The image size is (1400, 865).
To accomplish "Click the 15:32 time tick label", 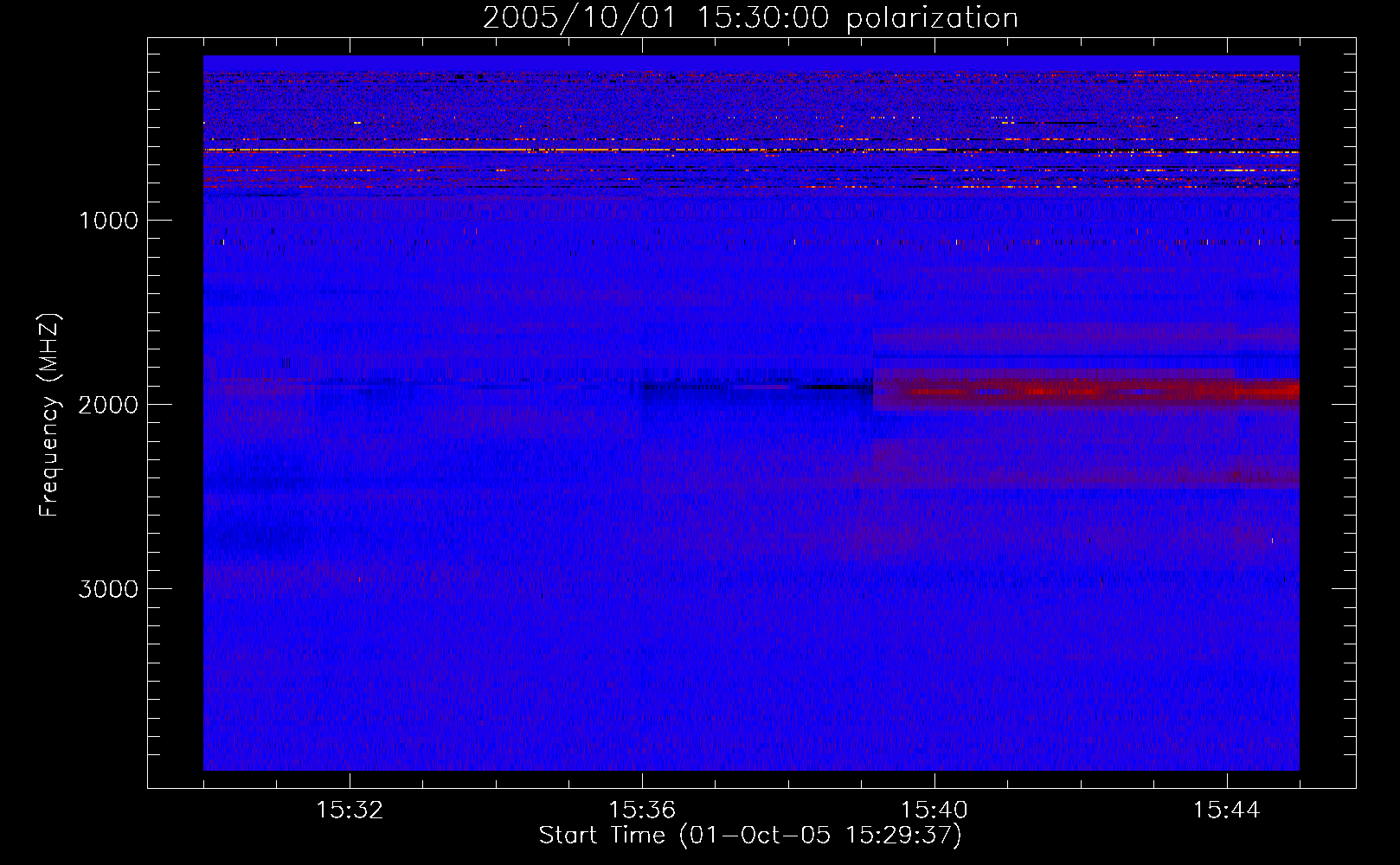I will pos(350,811).
